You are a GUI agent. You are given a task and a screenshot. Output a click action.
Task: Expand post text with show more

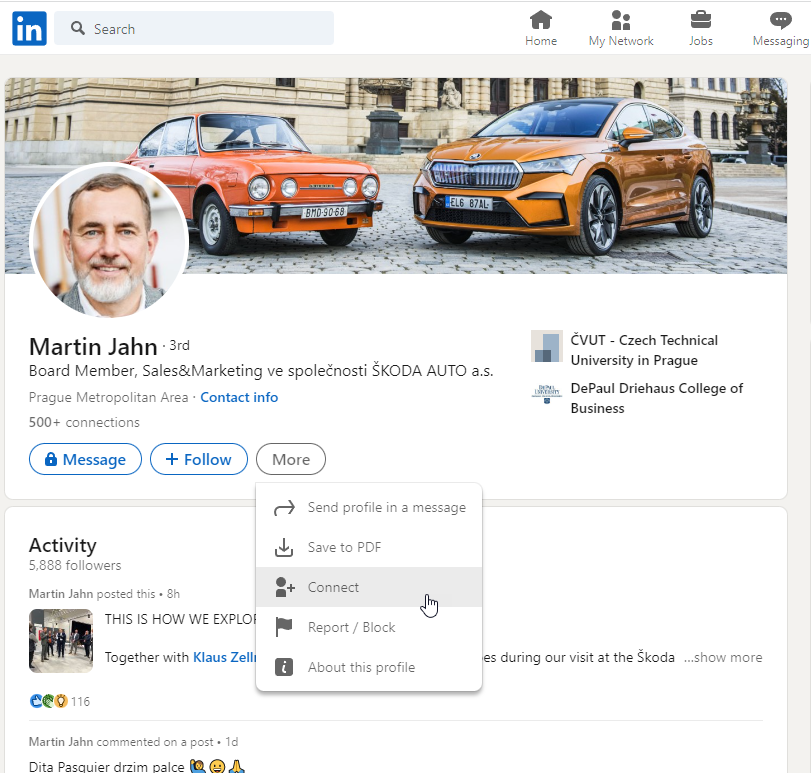pyautogui.click(x=722, y=657)
